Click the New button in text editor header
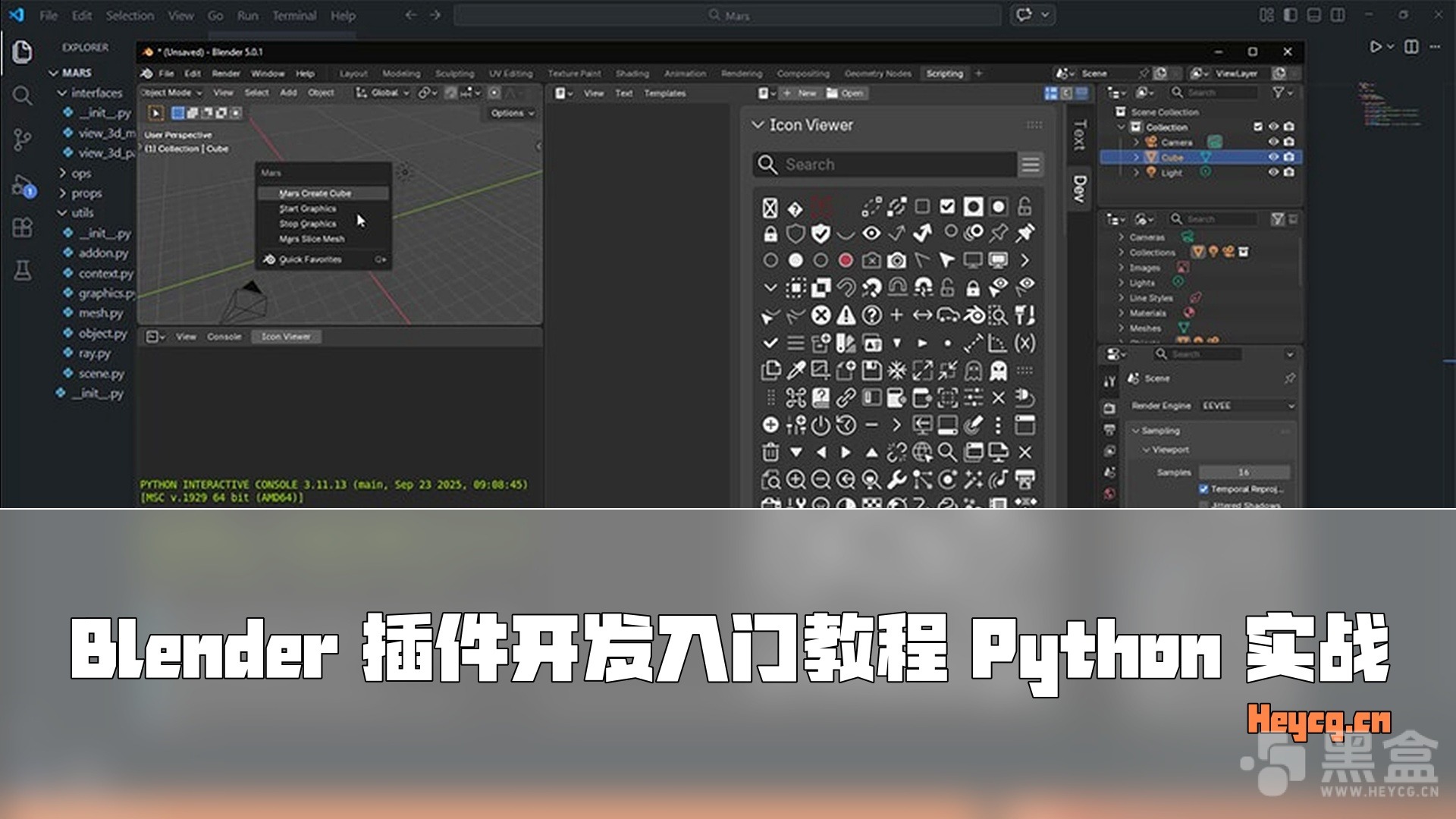Viewport: 1456px width, 819px height. (x=800, y=93)
